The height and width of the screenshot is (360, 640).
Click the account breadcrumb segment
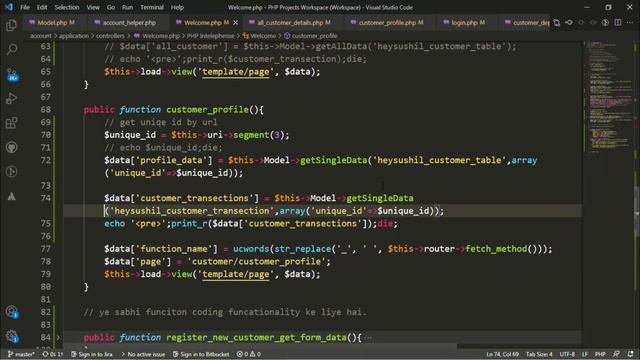41,36
